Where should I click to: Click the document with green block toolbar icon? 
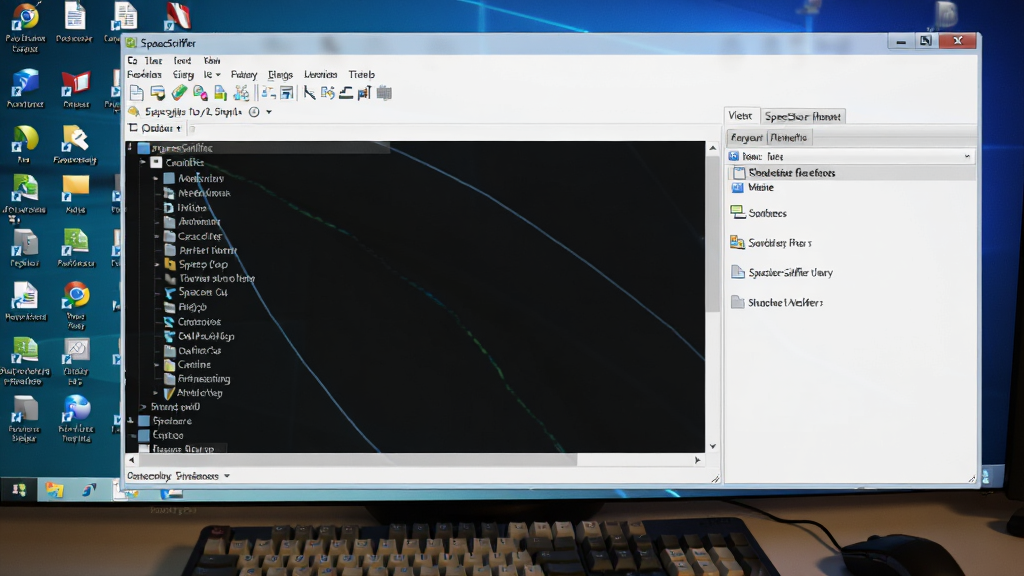(x=221, y=93)
